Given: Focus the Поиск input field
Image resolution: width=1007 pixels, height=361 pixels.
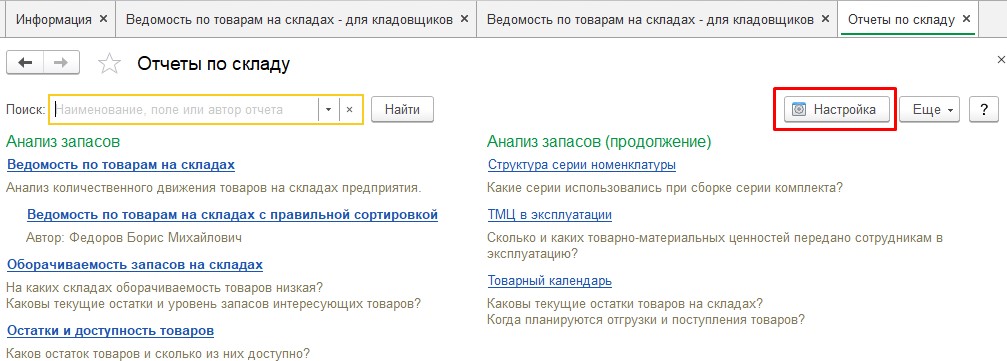Looking at the screenshot, I should coord(185,110).
